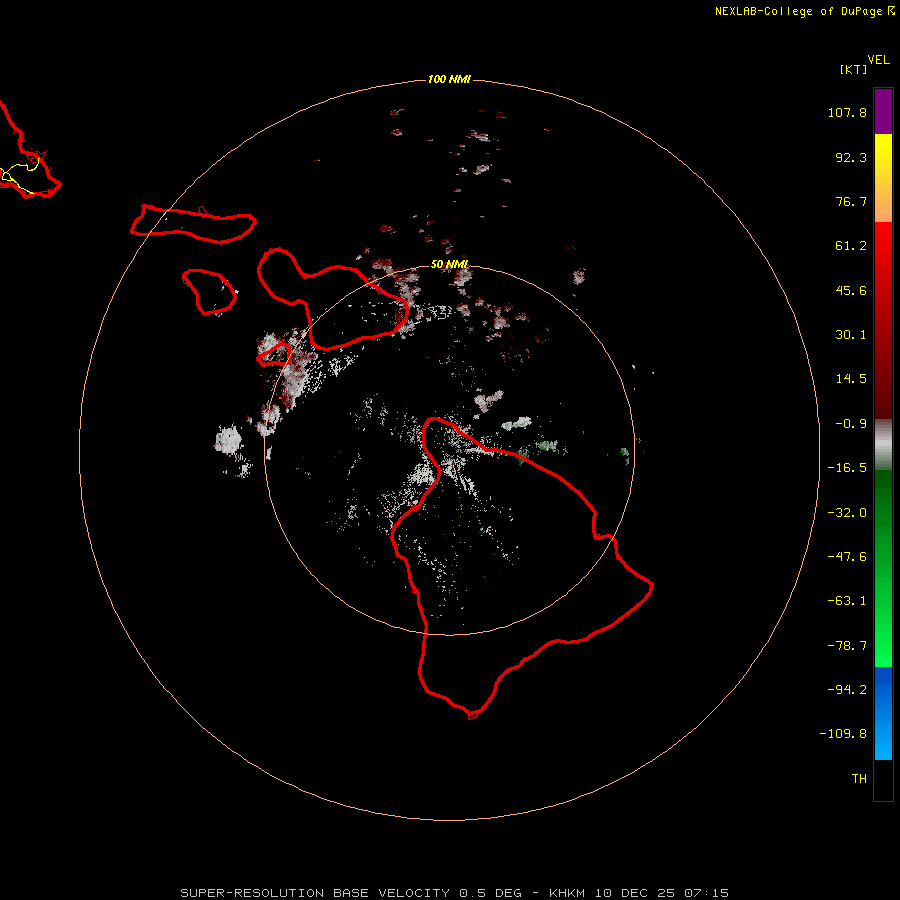Click the VEL legend title
900x900 pixels.
coord(878,60)
